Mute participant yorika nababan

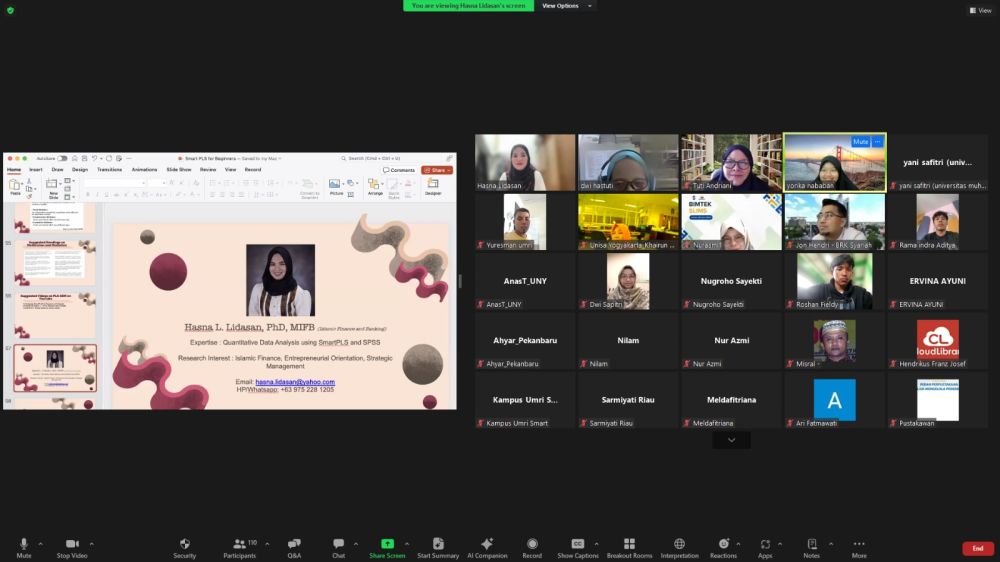860,142
